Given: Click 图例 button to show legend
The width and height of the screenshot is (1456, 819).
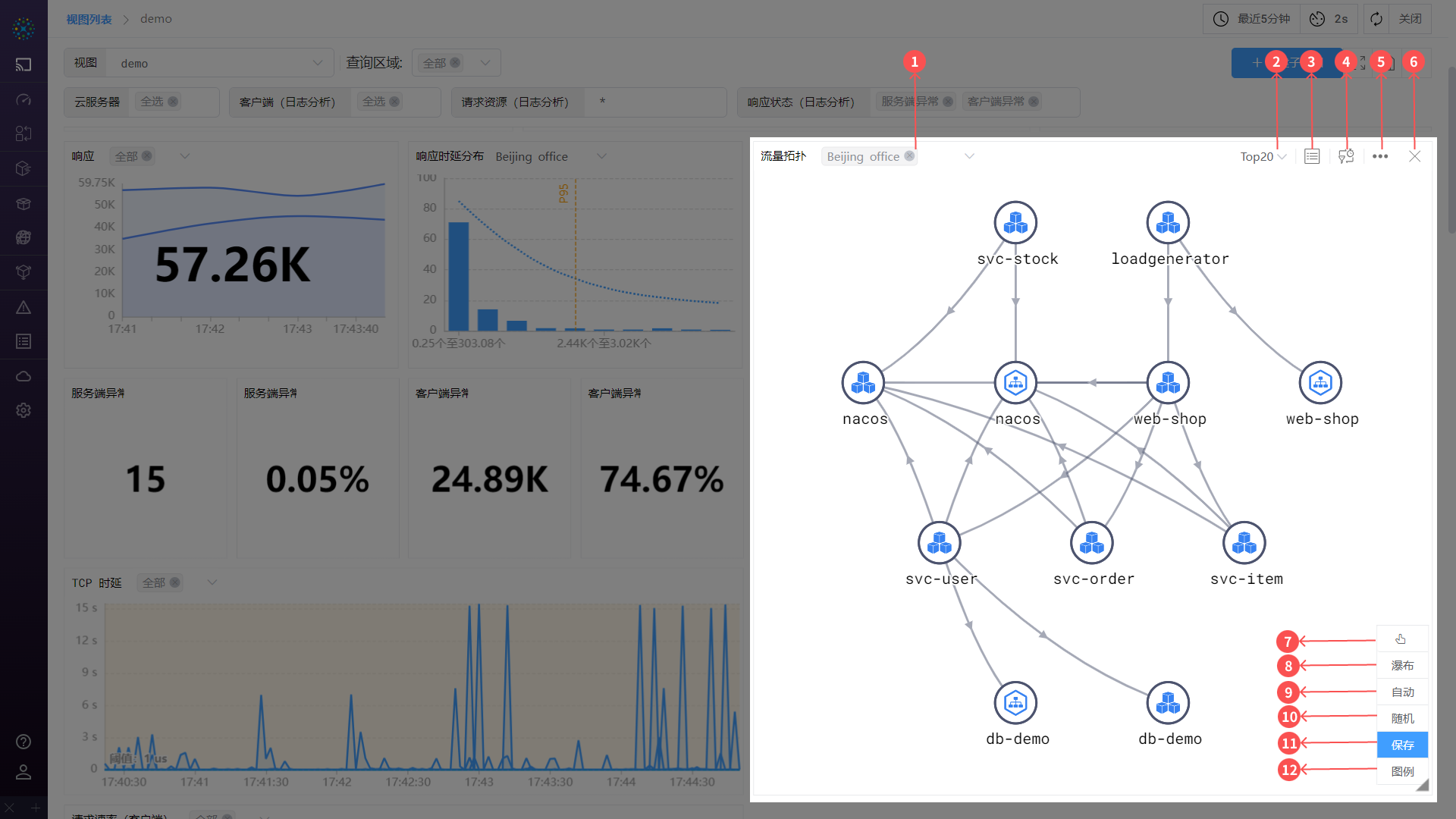Looking at the screenshot, I should (x=1398, y=769).
